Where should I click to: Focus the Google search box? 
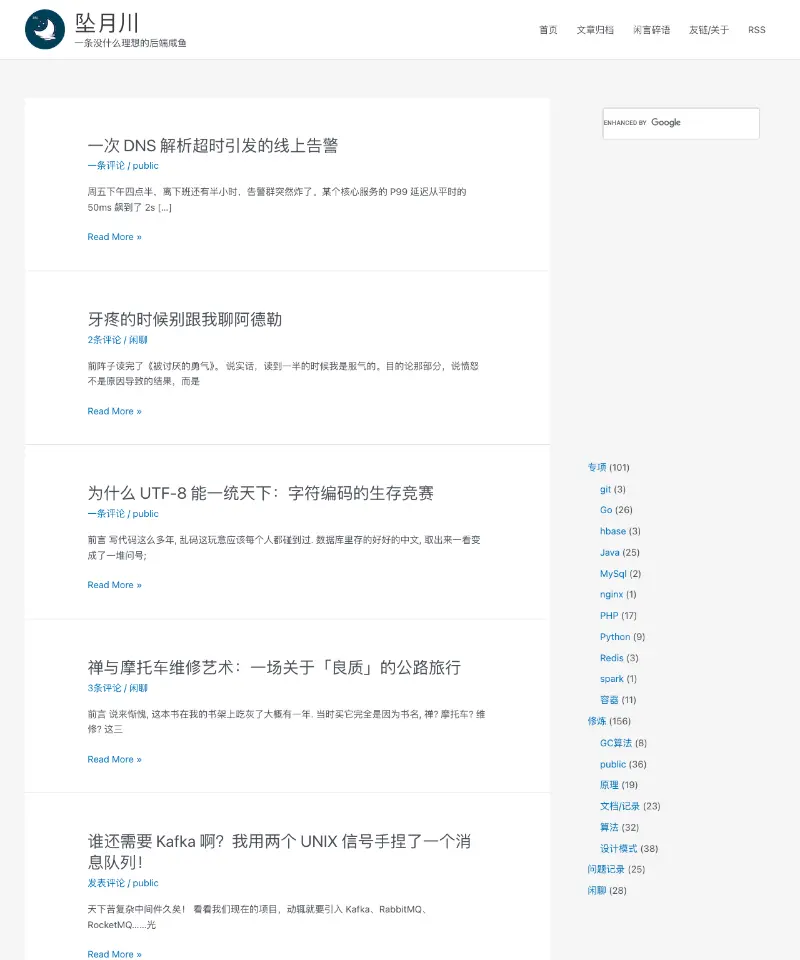tap(681, 123)
